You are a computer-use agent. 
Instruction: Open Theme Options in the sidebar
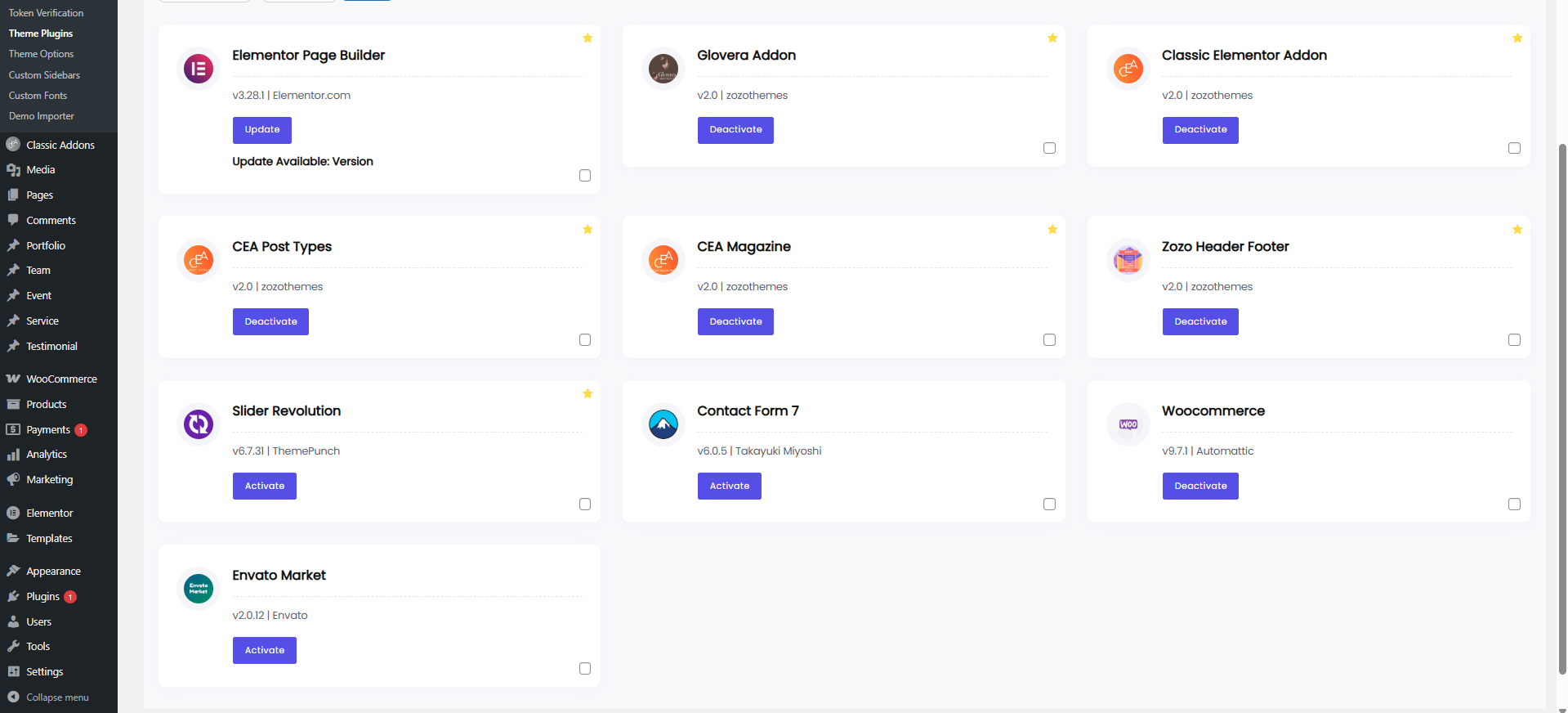coord(41,54)
